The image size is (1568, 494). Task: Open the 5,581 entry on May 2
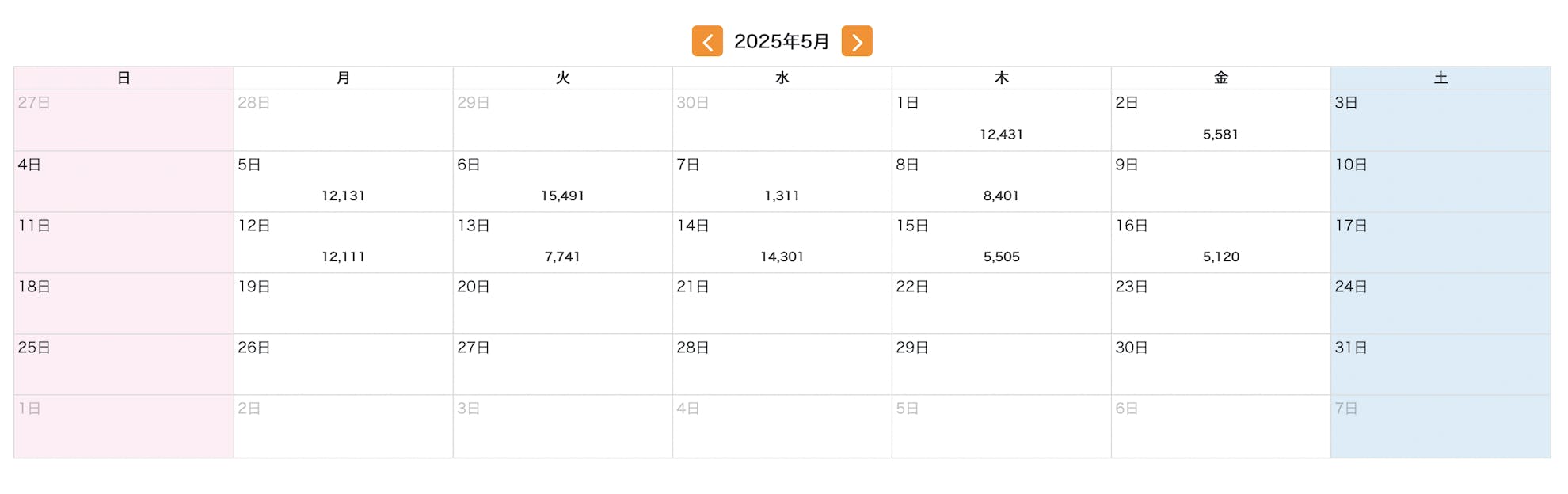1220,135
